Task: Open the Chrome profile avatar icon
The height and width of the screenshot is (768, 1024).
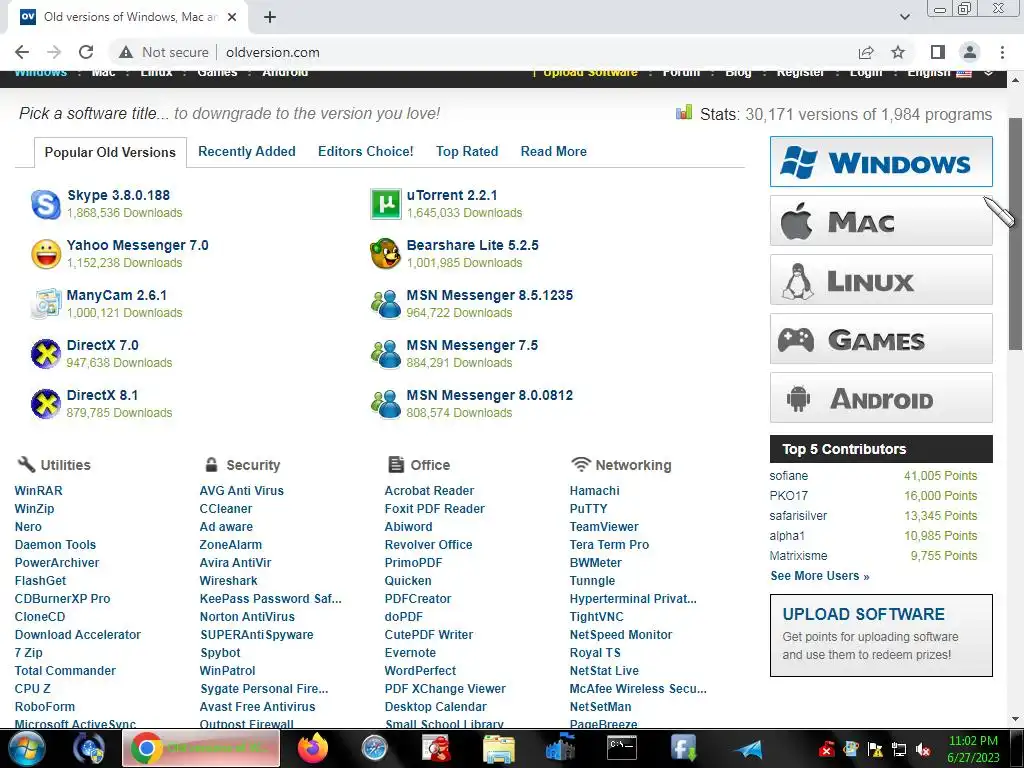Action: 970,52
